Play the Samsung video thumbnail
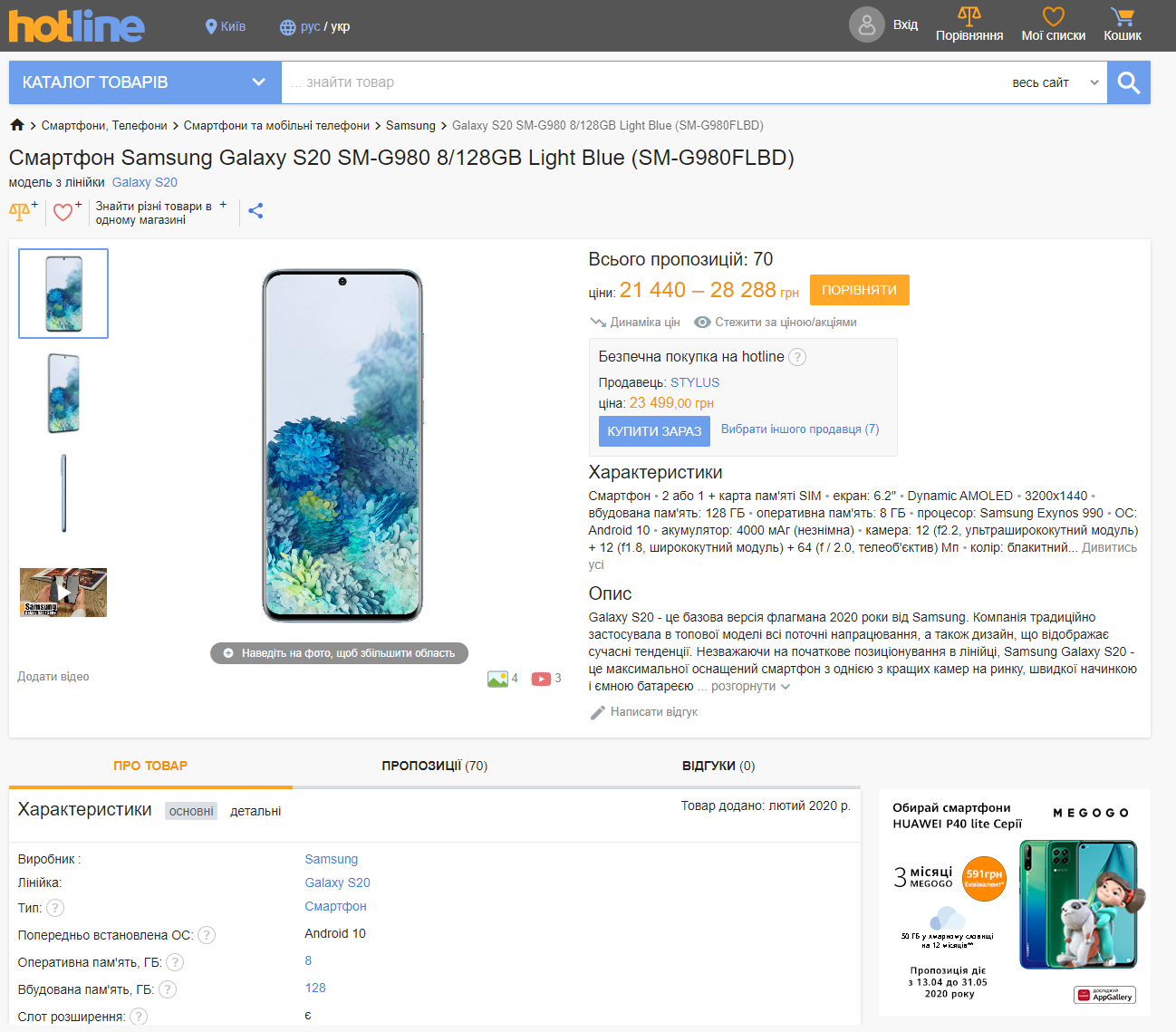This screenshot has height=1032, width=1176. [63, 593]
